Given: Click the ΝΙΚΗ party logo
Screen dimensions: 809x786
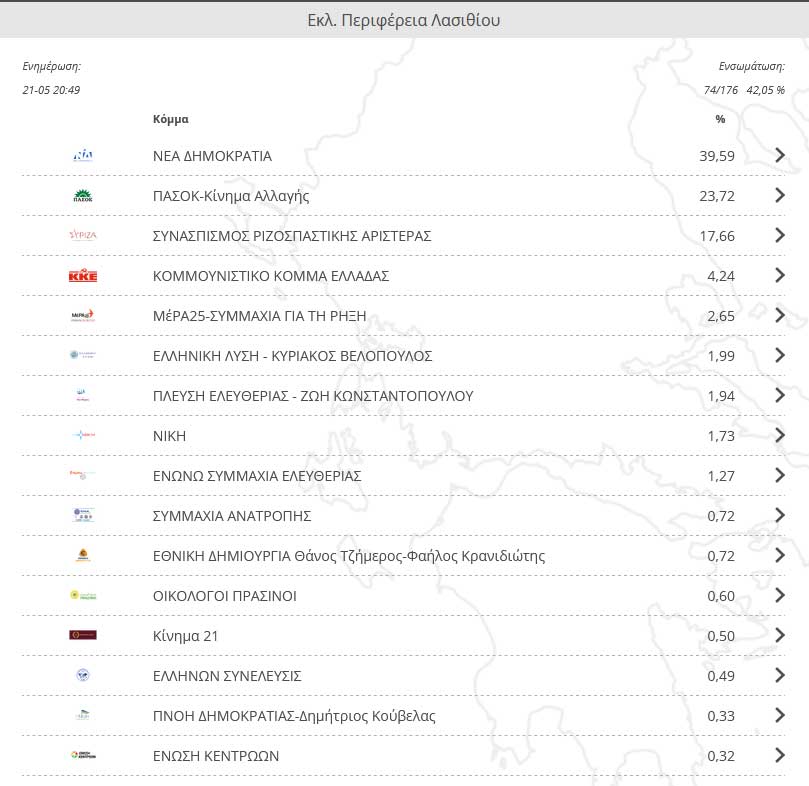Looking at the screenshot, I should (x=83, y=435).
